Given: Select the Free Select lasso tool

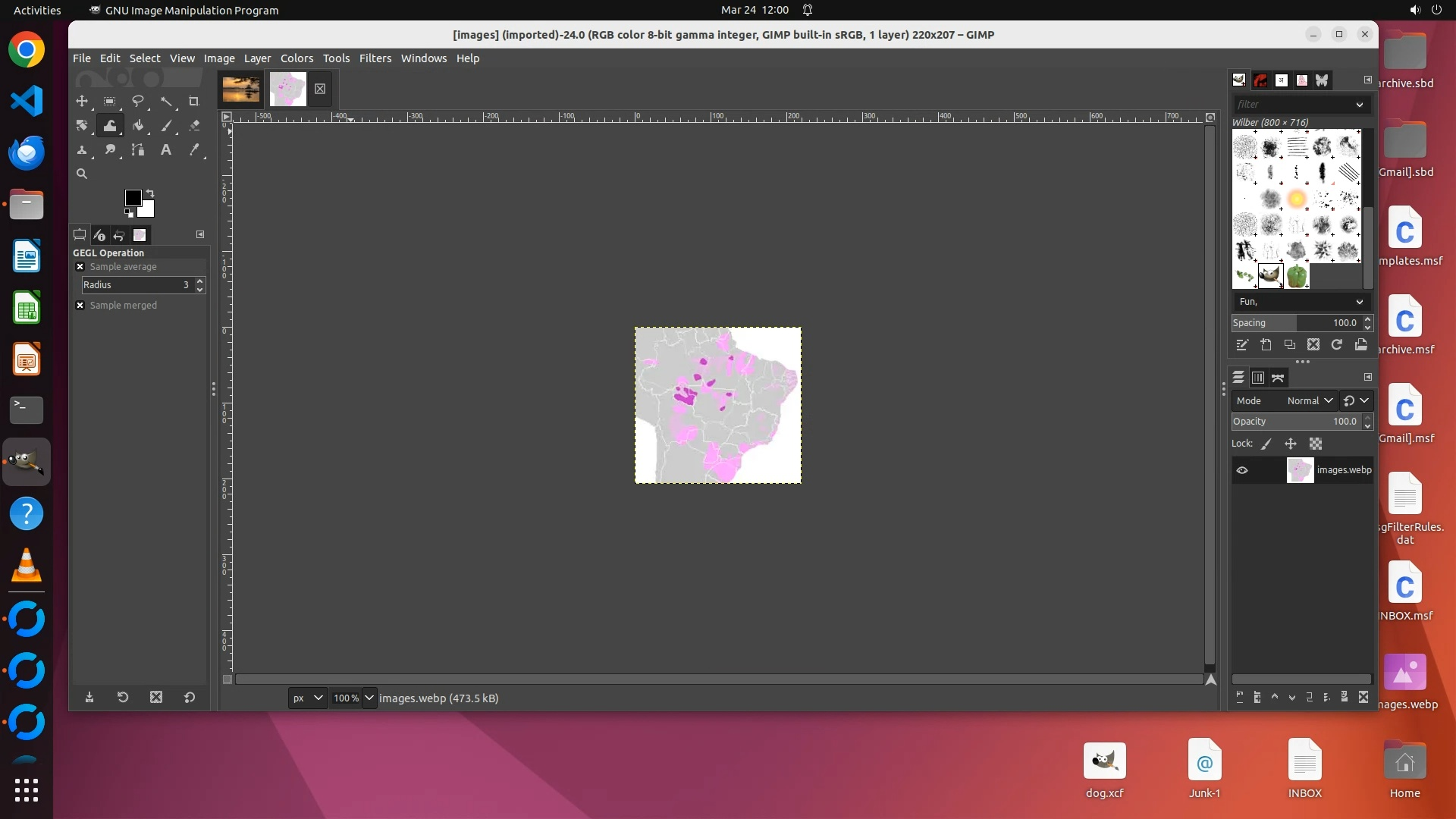Looking at the screenshot, I should tap(138, 101).
